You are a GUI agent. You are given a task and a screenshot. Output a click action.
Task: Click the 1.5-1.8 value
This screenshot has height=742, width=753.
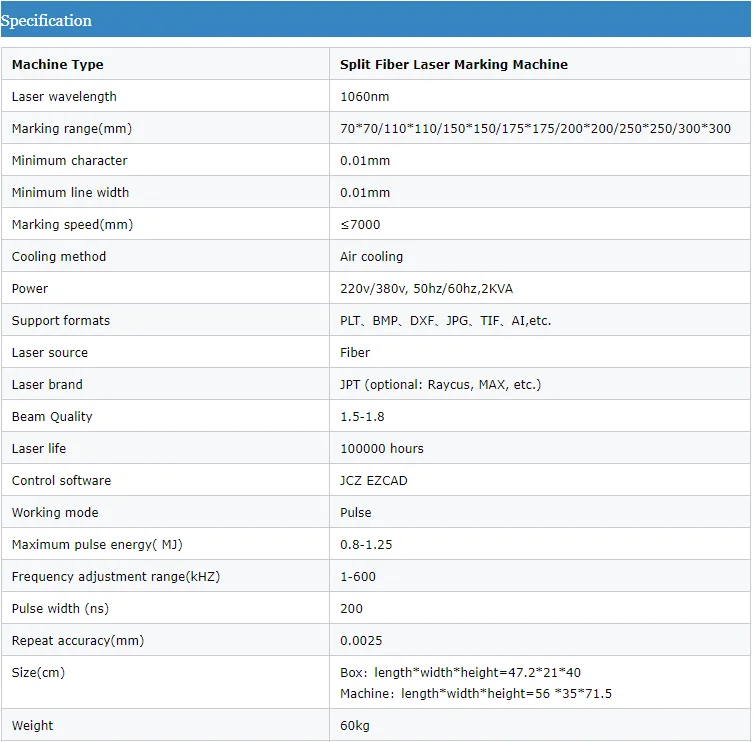pos(362,417)
